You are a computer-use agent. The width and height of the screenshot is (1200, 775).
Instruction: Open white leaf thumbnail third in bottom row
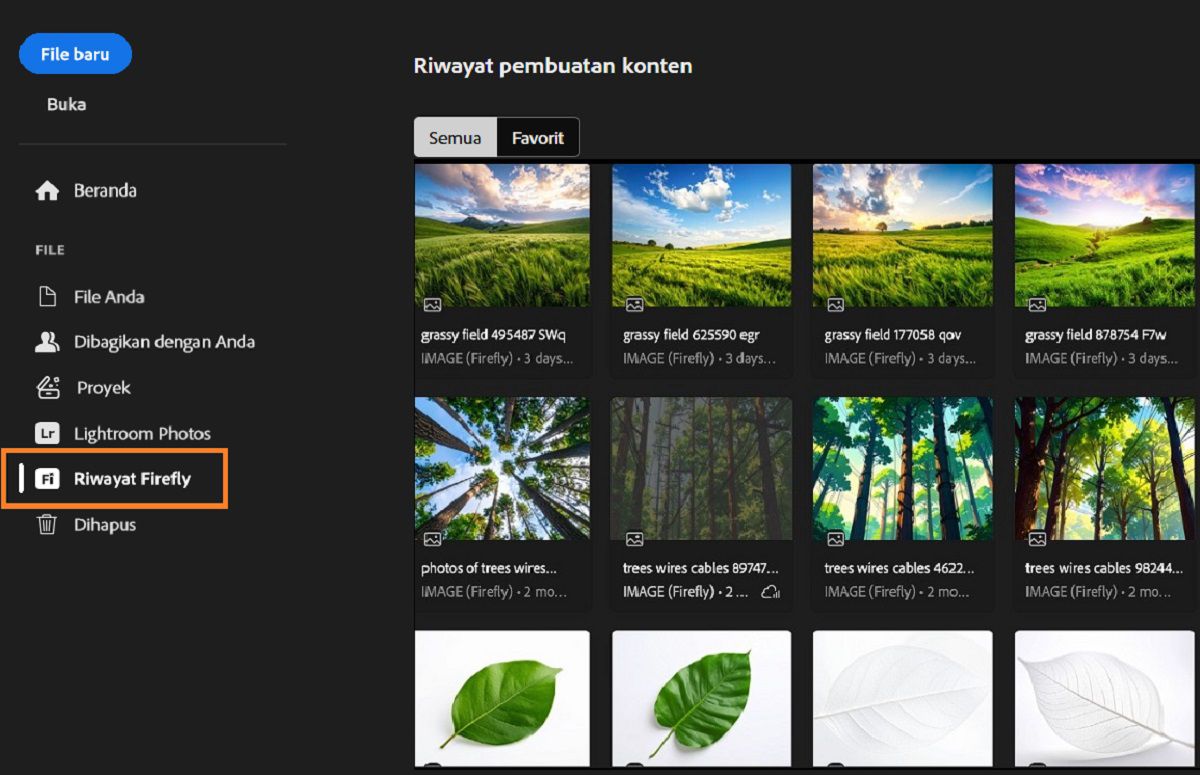coord(903,699)
